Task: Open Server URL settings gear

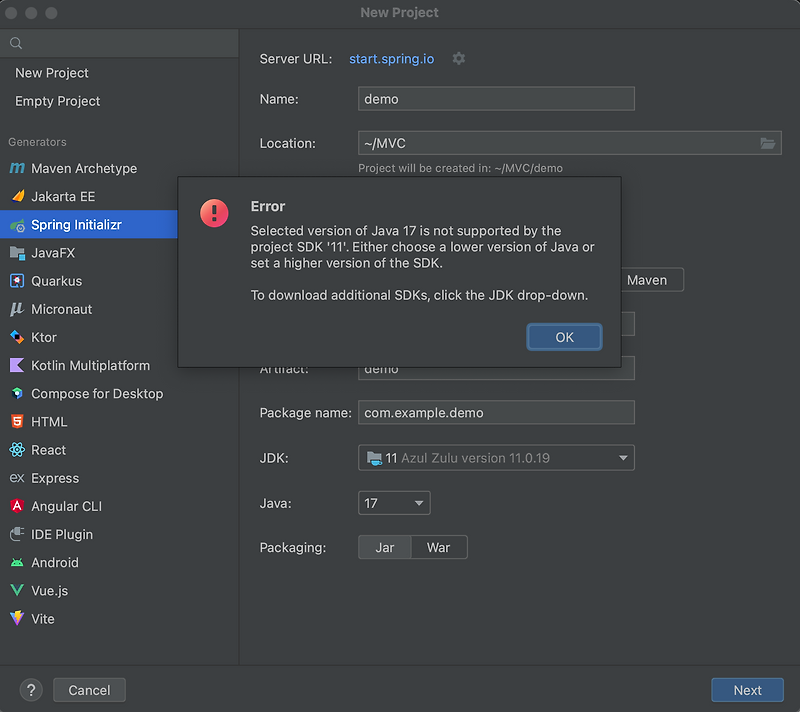Action: (458, 59)
